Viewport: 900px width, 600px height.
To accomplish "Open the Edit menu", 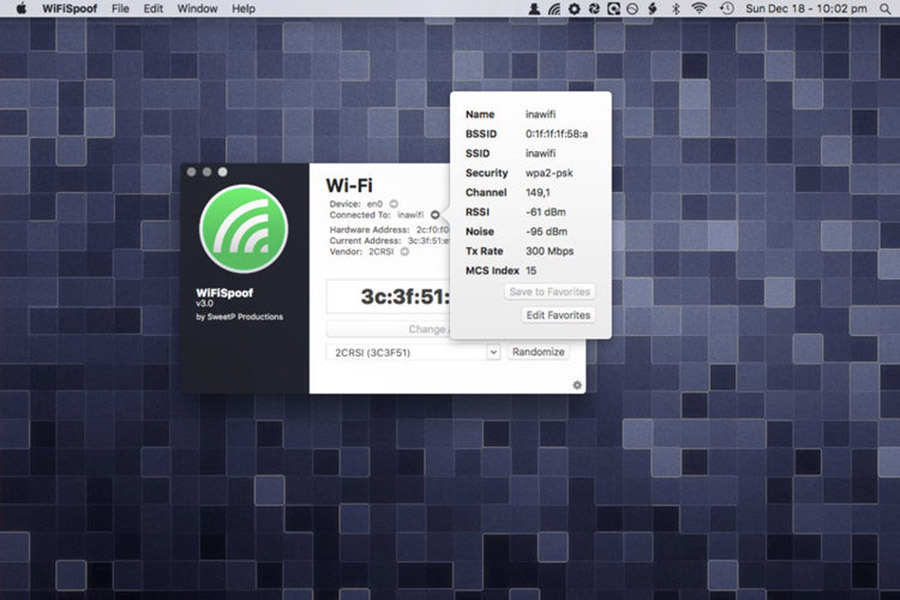I will click(153, 9).
